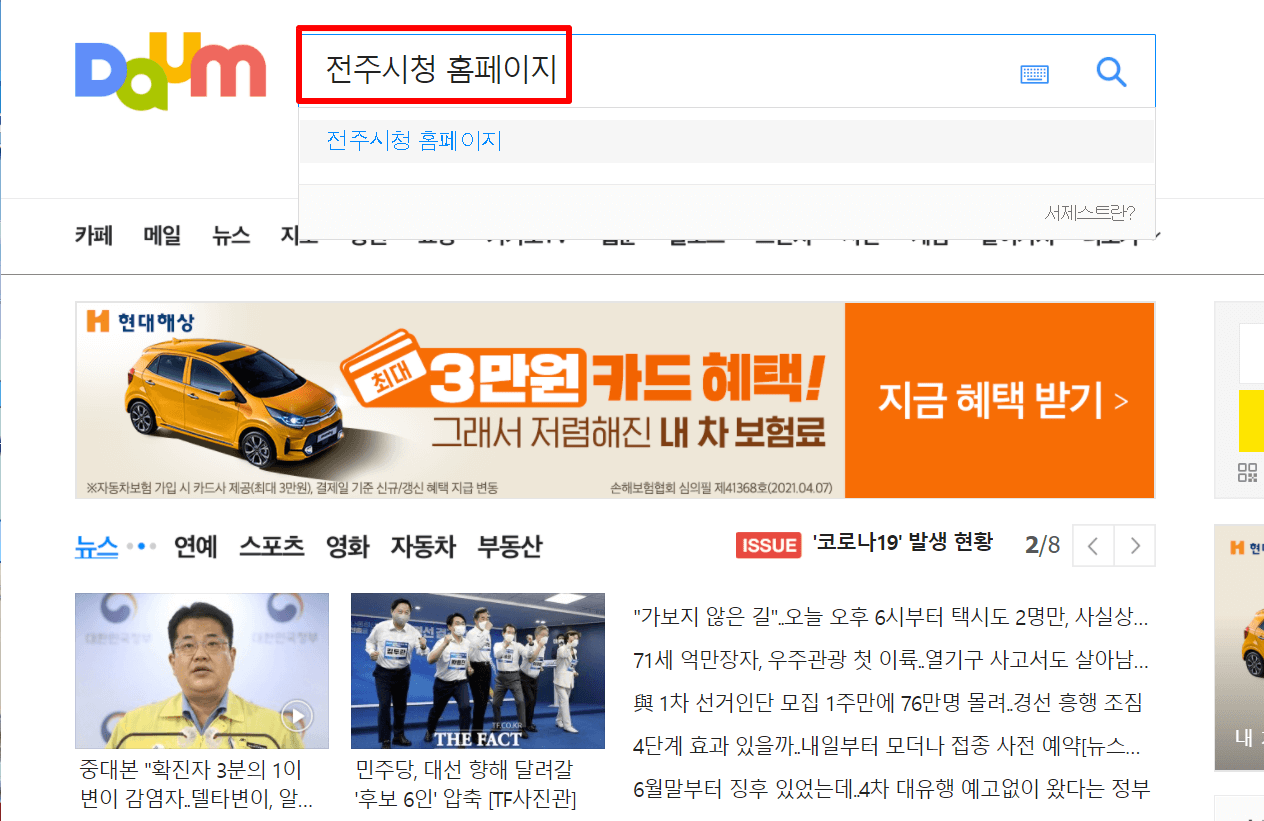This screenshot has height=821, width=1264.
Task: Open headline 4단계 효과 있을까..내일부터 모더나
Action: click(x=887, y=746)
